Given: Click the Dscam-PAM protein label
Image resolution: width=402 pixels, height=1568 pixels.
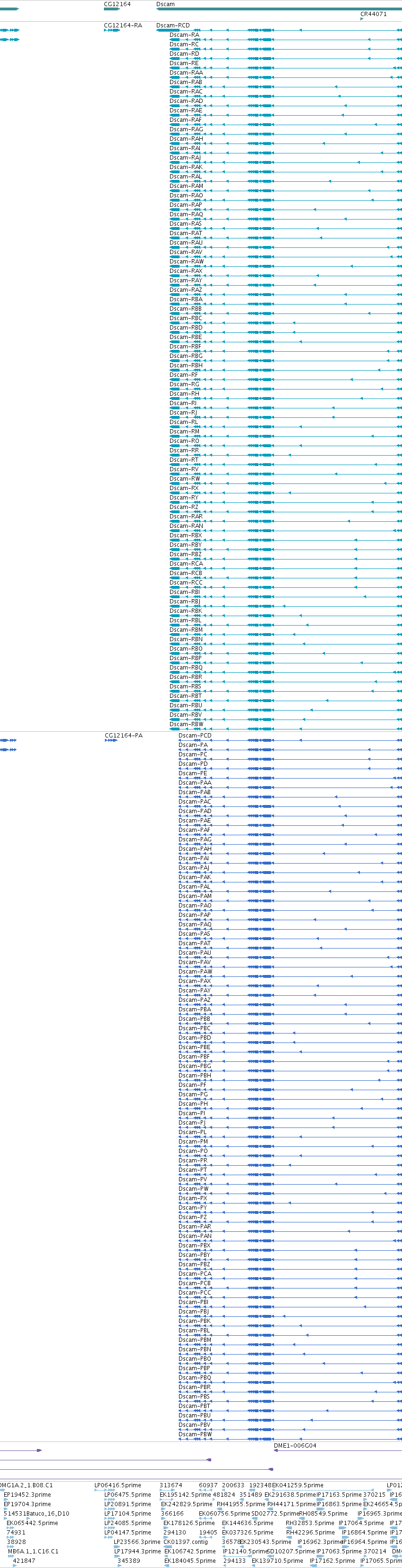Looking at the screenshot, I should [195, 896].
